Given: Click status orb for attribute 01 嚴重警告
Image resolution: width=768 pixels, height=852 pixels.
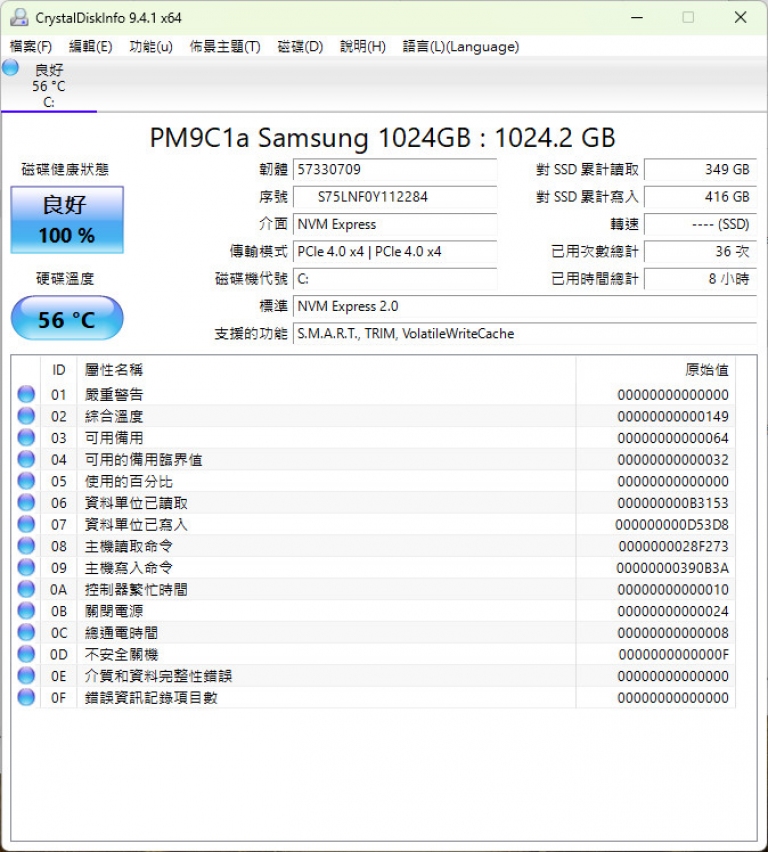Looking at the screenshot, I should [26, 394].
